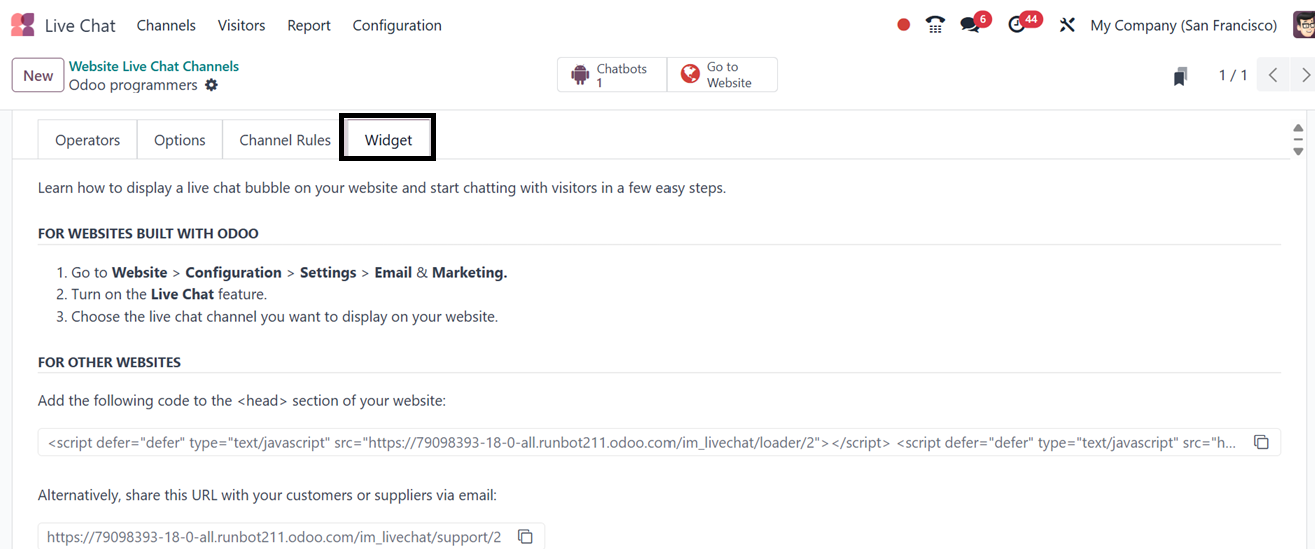This screenshot has width=1315, height=549.
Task: Select the Widget tab
Action: coord(388,140)
